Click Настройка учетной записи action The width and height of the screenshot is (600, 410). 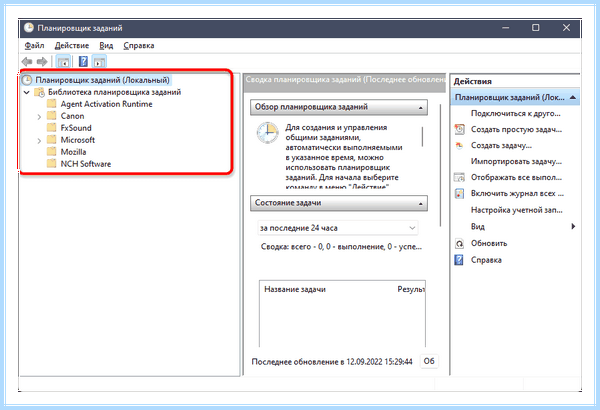(x=517, y=210)
